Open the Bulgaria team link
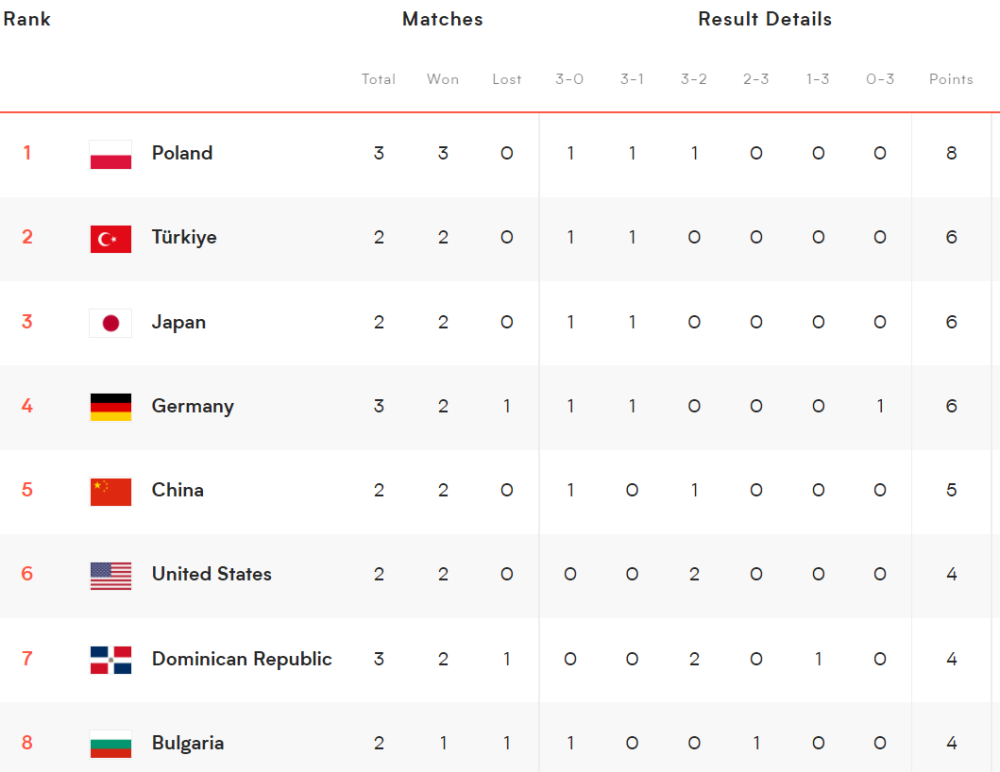The height and width of the screenshot is (772, 1000). coord(188,743)
